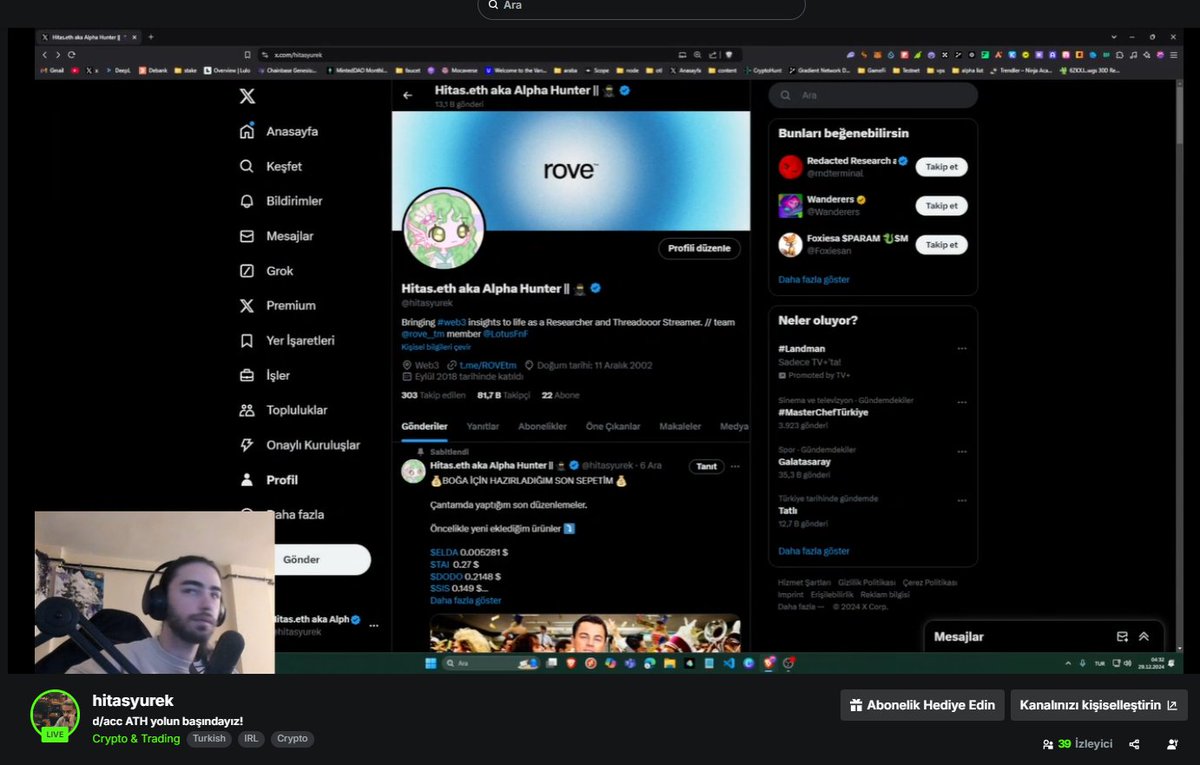Click the 81,7 B Takipçi count

[x=504, y=395]
